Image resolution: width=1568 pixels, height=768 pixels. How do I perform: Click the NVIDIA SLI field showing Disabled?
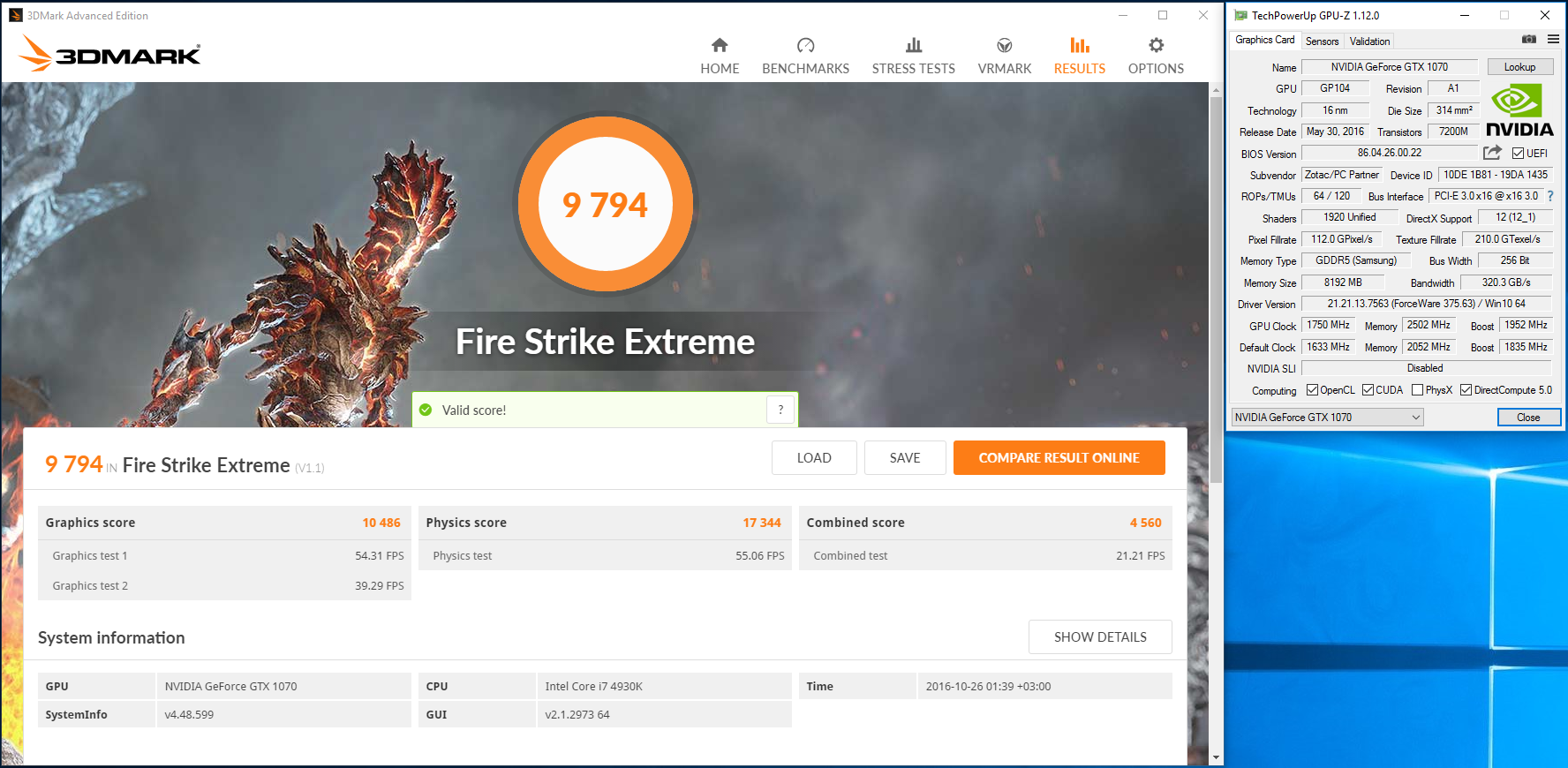tap(1427, 368)
